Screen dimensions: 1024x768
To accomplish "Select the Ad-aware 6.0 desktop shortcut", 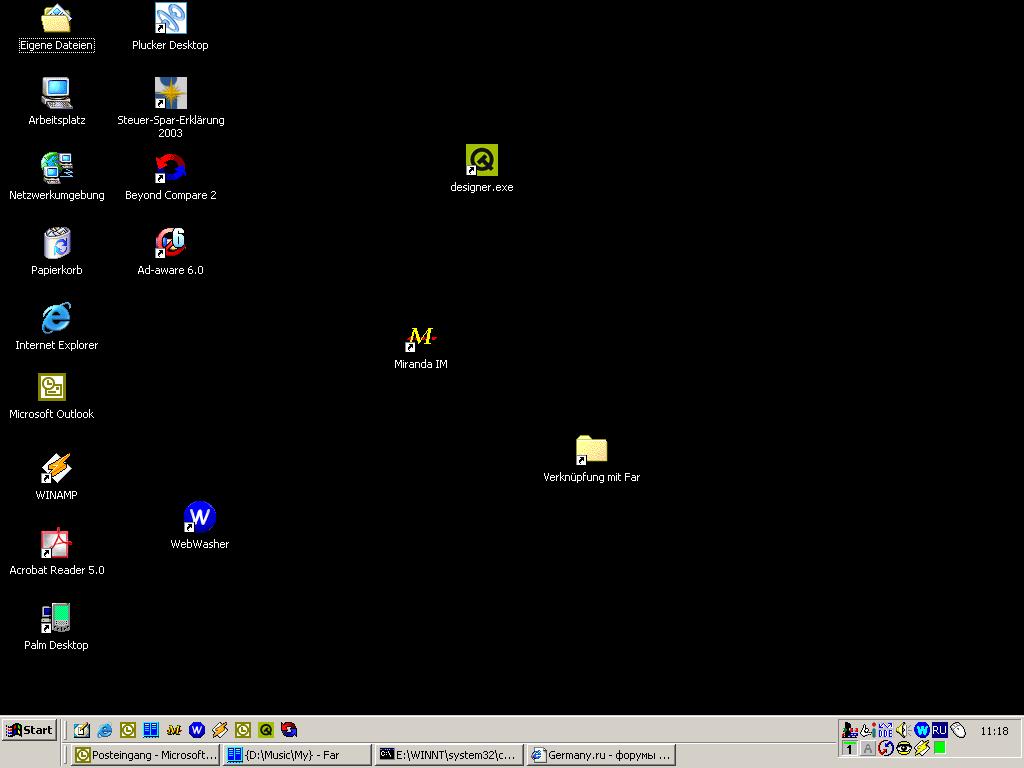I will (x=170, y=252).
